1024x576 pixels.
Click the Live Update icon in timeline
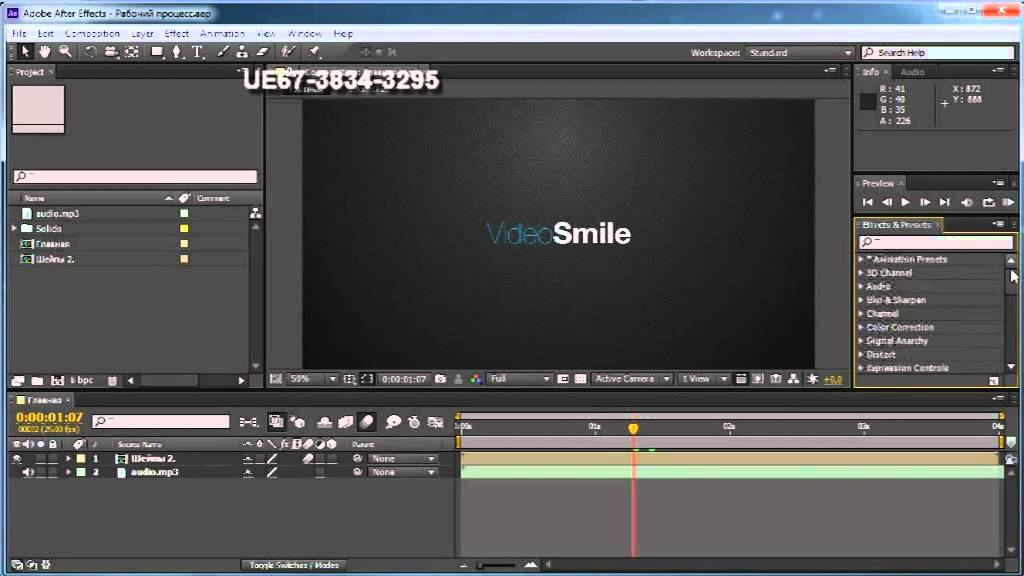tap(276, 422)
